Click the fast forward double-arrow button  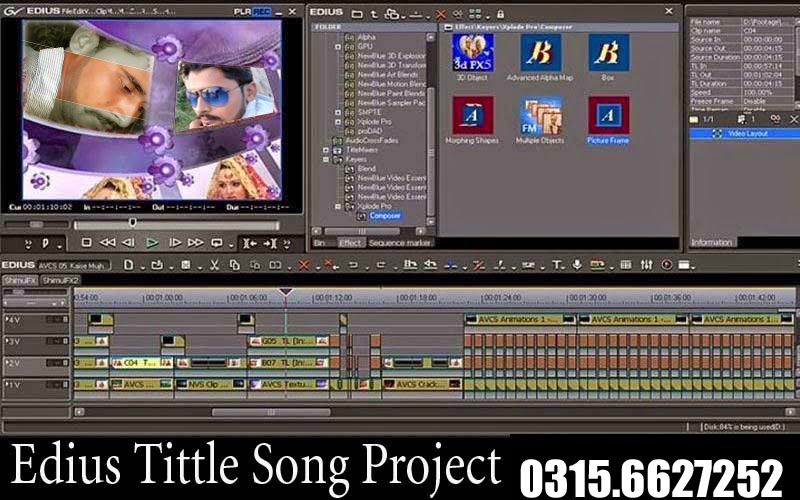coord(195,243)
